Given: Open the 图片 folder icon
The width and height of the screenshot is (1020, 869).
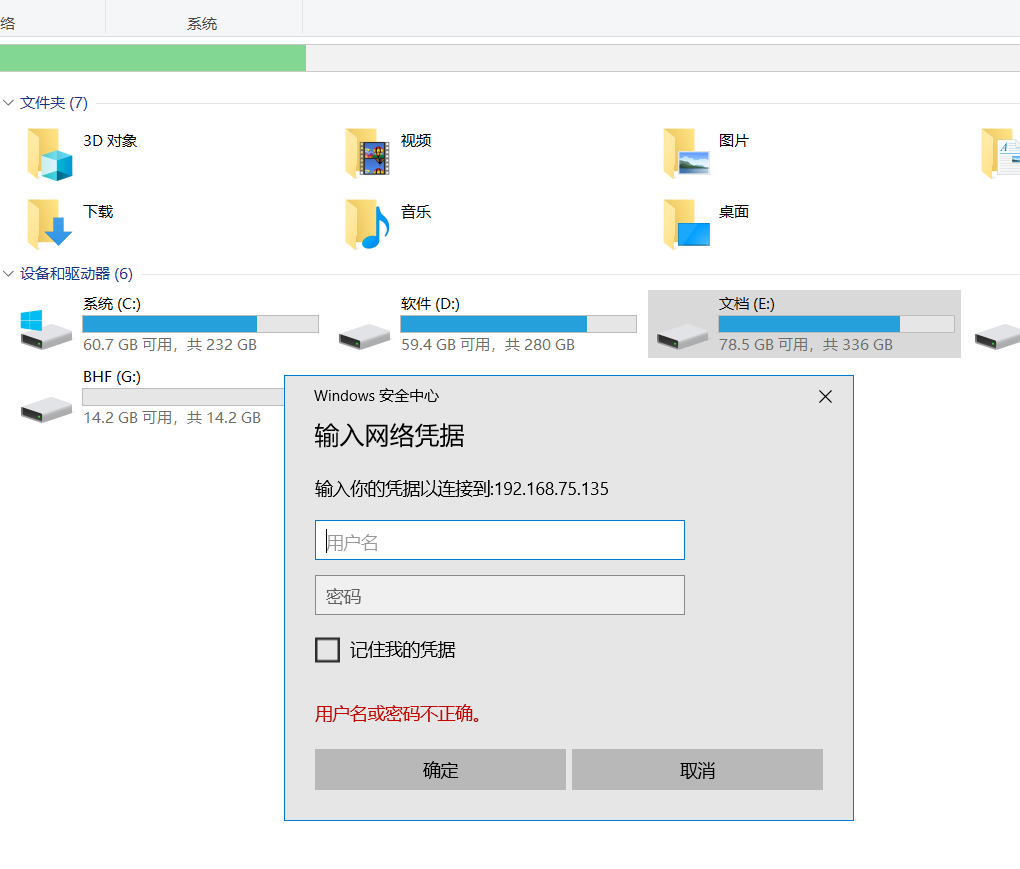Looking at the screenshot, I should tap(686, 154).
